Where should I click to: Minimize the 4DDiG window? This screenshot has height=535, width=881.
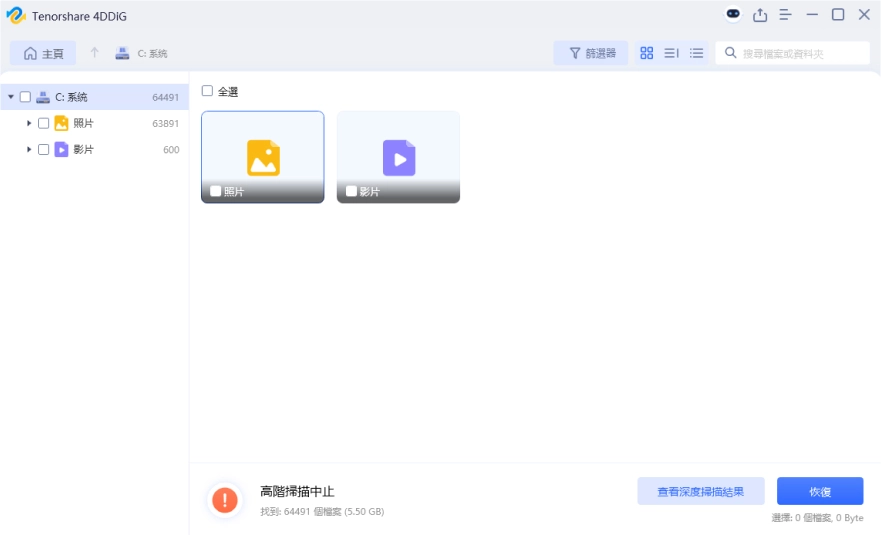point(812,15)
